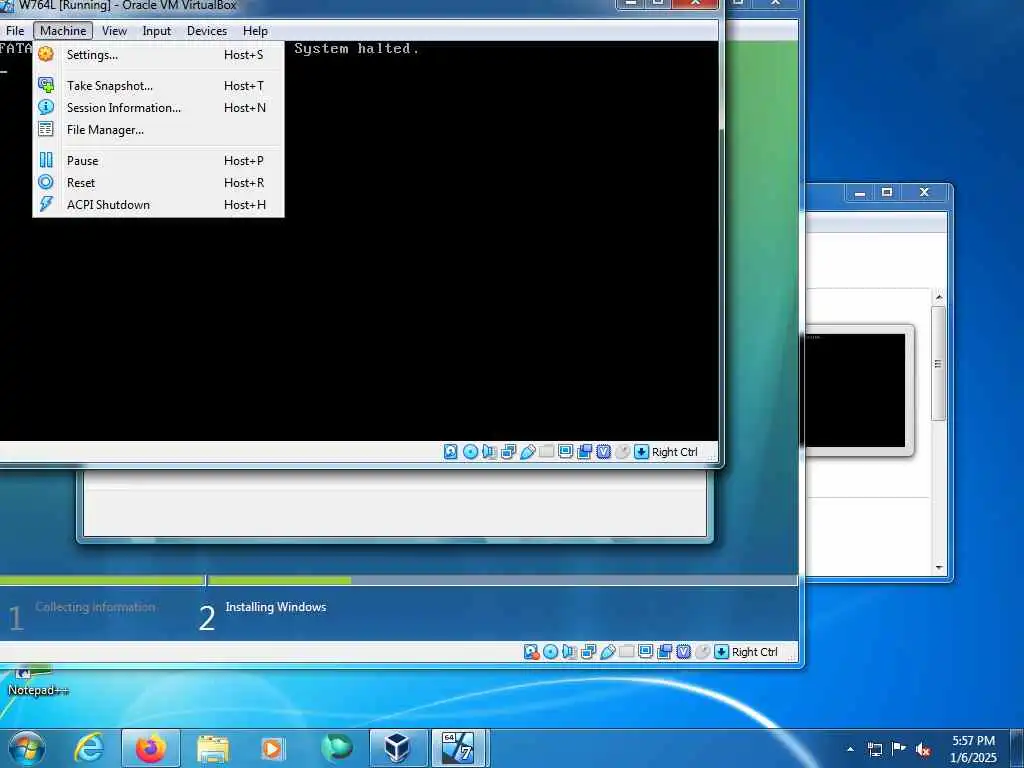Click display indicator in W764L status bar
The width and height of the screenshot is (1024, 768).
[x=566, y=452]
